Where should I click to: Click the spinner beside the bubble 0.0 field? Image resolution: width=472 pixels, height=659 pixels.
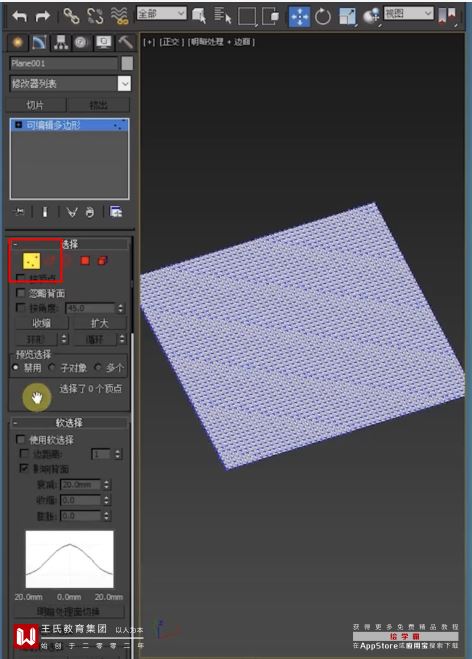[x=107, y=516]
